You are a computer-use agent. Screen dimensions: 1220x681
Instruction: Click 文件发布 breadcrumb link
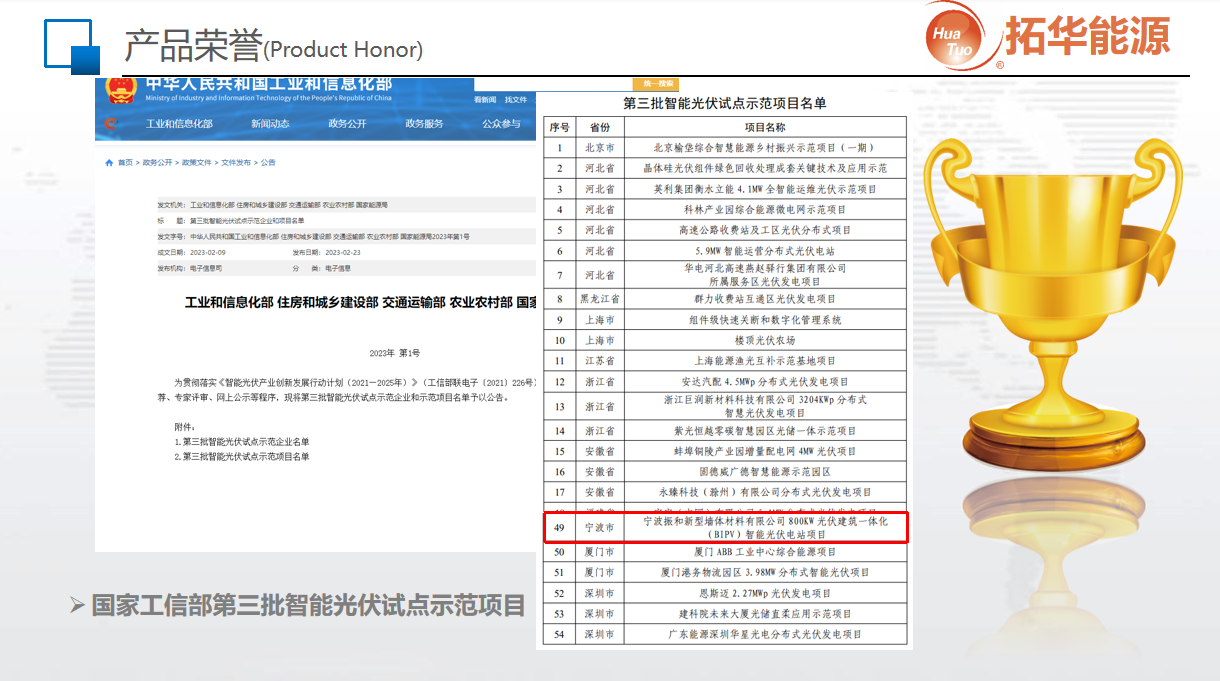coord(236,162)
